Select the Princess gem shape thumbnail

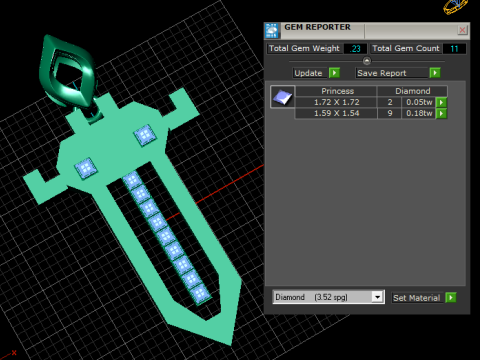coord(282,97)
